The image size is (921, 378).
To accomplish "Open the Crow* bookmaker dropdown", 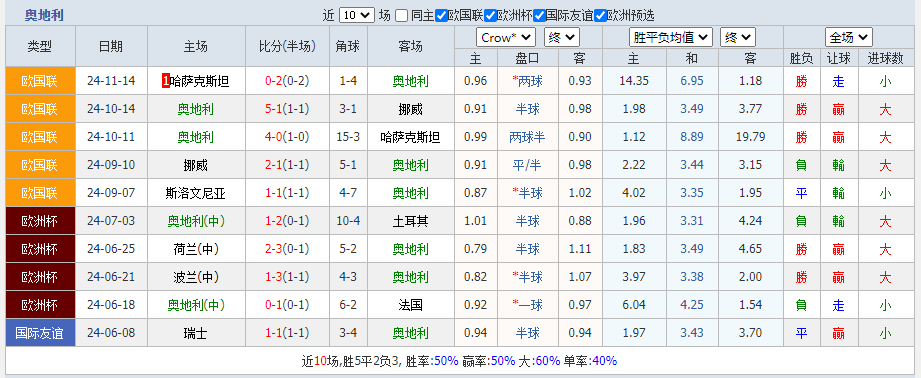I will (506, 38).
